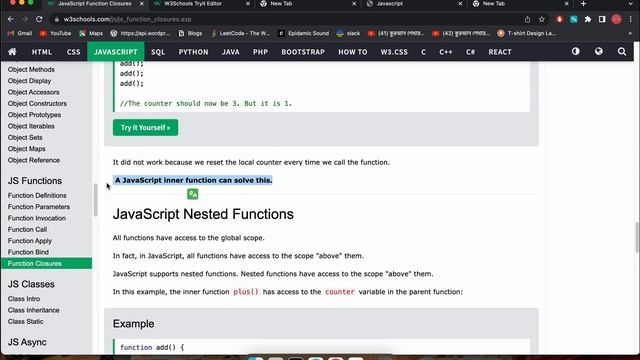Switch to the W3Schools Tryit Editor tab
Screen dimensions: 640x360
(193, 4)
